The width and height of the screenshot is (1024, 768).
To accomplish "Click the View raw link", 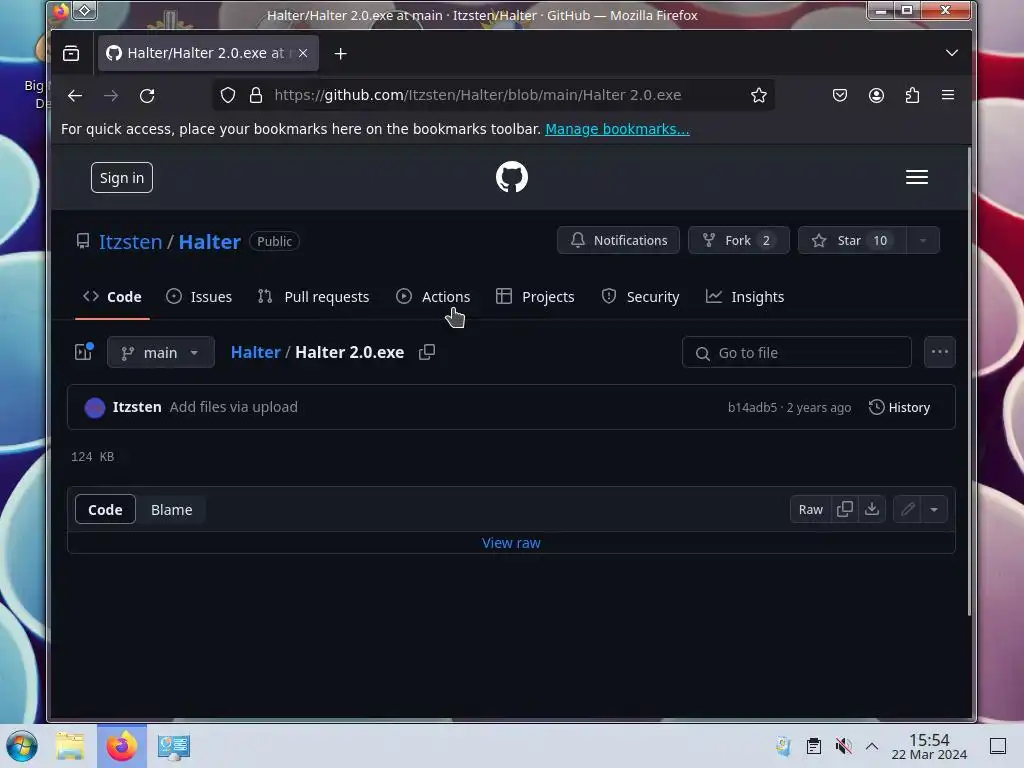I will coord(511,543).
